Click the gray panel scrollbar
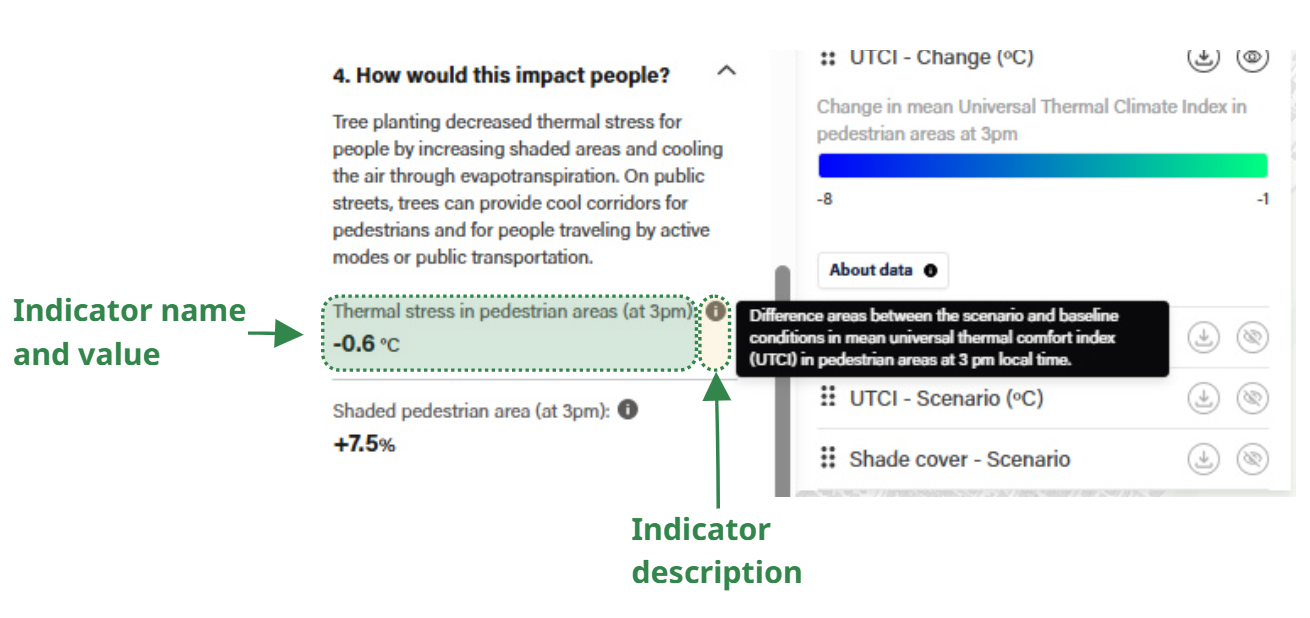1310x618 pixels. tap(782, 380)
